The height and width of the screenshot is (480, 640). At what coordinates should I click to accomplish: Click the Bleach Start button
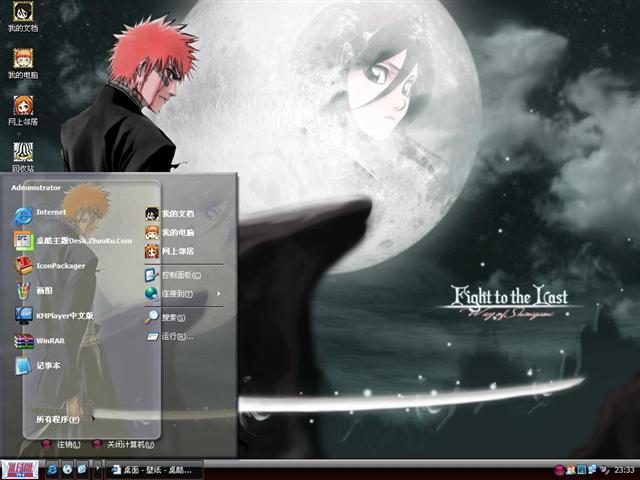[20, 469]
